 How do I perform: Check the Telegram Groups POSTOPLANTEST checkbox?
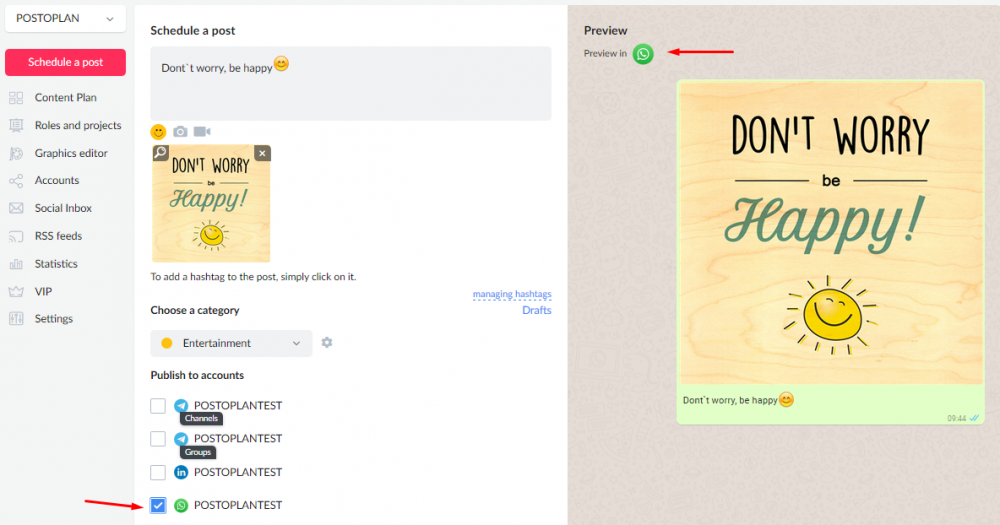click(158, 439)
